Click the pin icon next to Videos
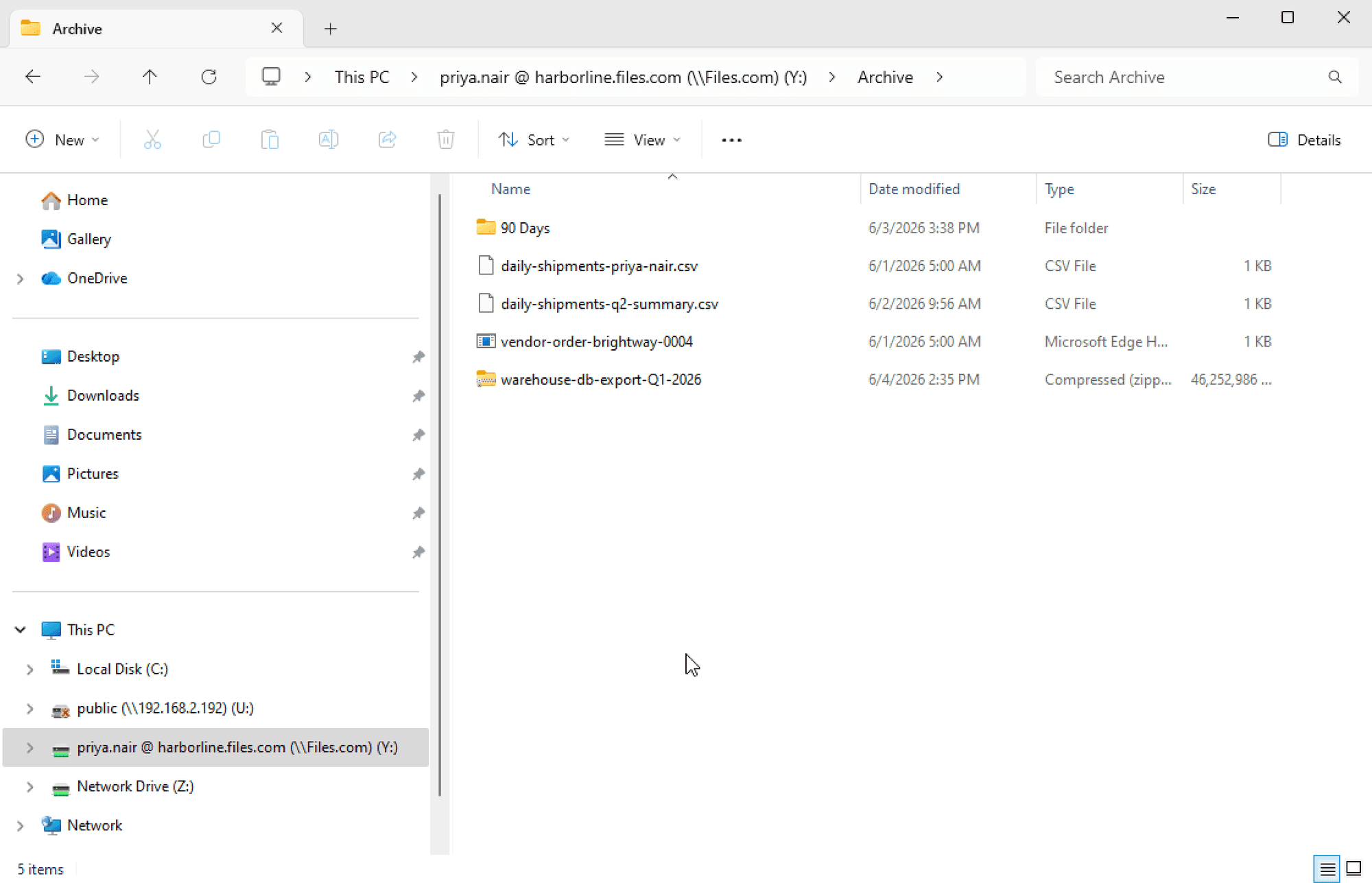 (418, 552)
